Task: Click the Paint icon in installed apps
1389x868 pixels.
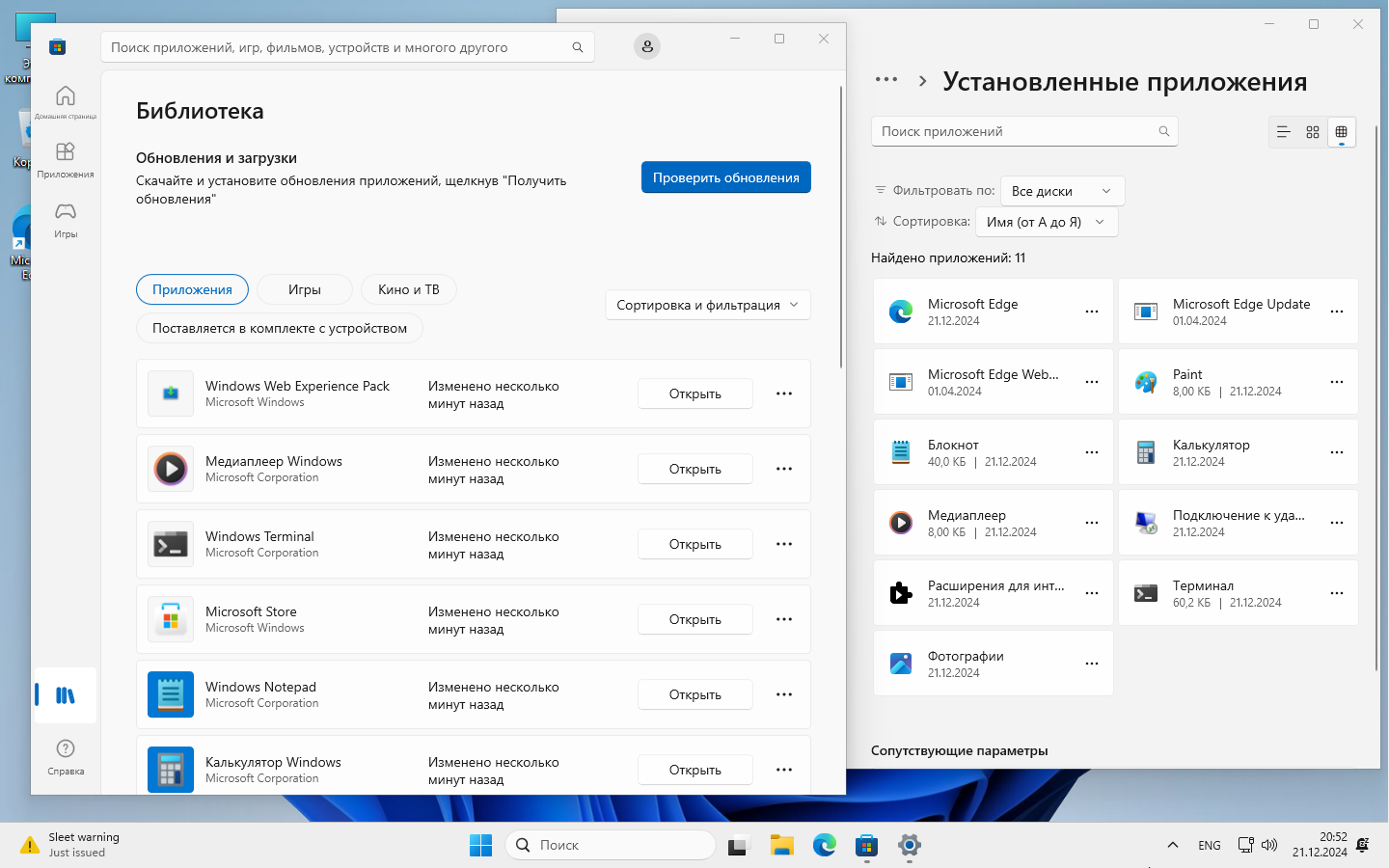Action: (1146, 382)
